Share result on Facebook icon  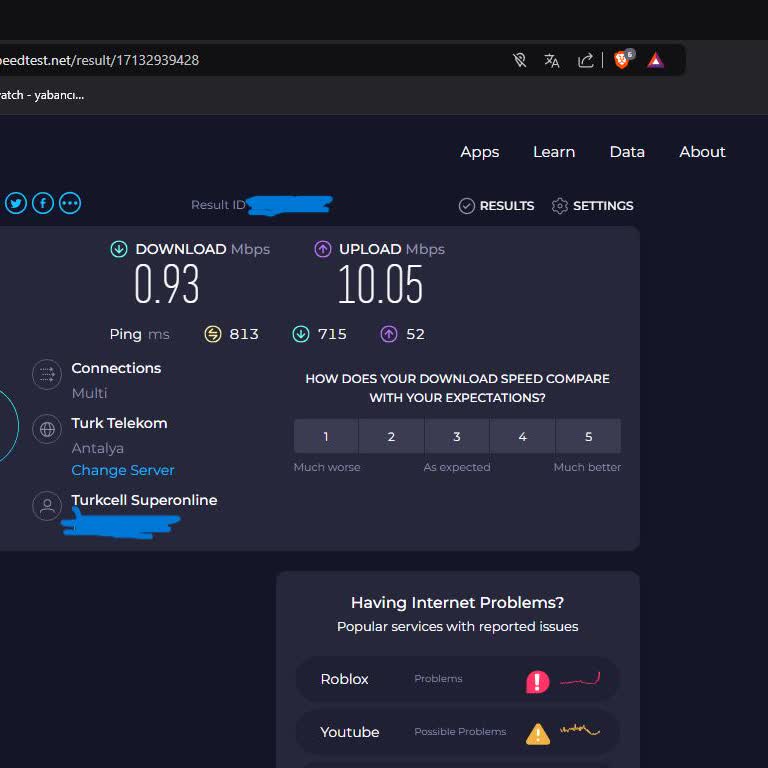coord(43,203)
